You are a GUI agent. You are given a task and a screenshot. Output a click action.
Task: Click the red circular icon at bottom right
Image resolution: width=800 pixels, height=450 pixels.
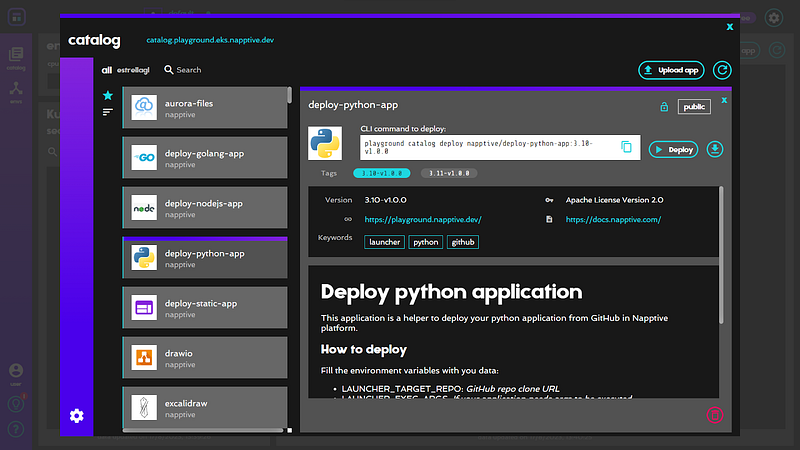click(715, 415)
